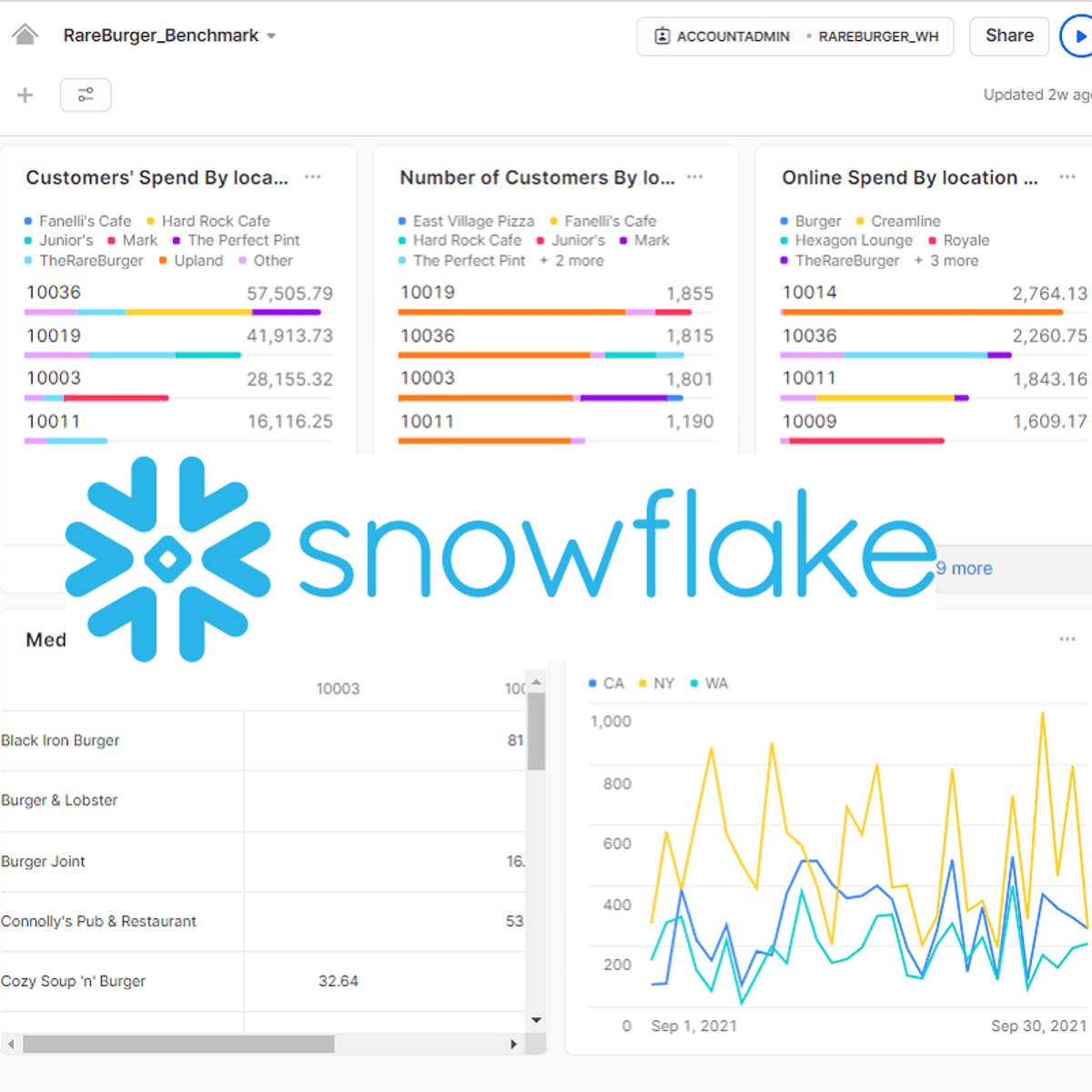Toggle Hard Rock Cafe legend in Customers' Spend
This screenshot has width=1092, height=1092.
pos(208,221)
